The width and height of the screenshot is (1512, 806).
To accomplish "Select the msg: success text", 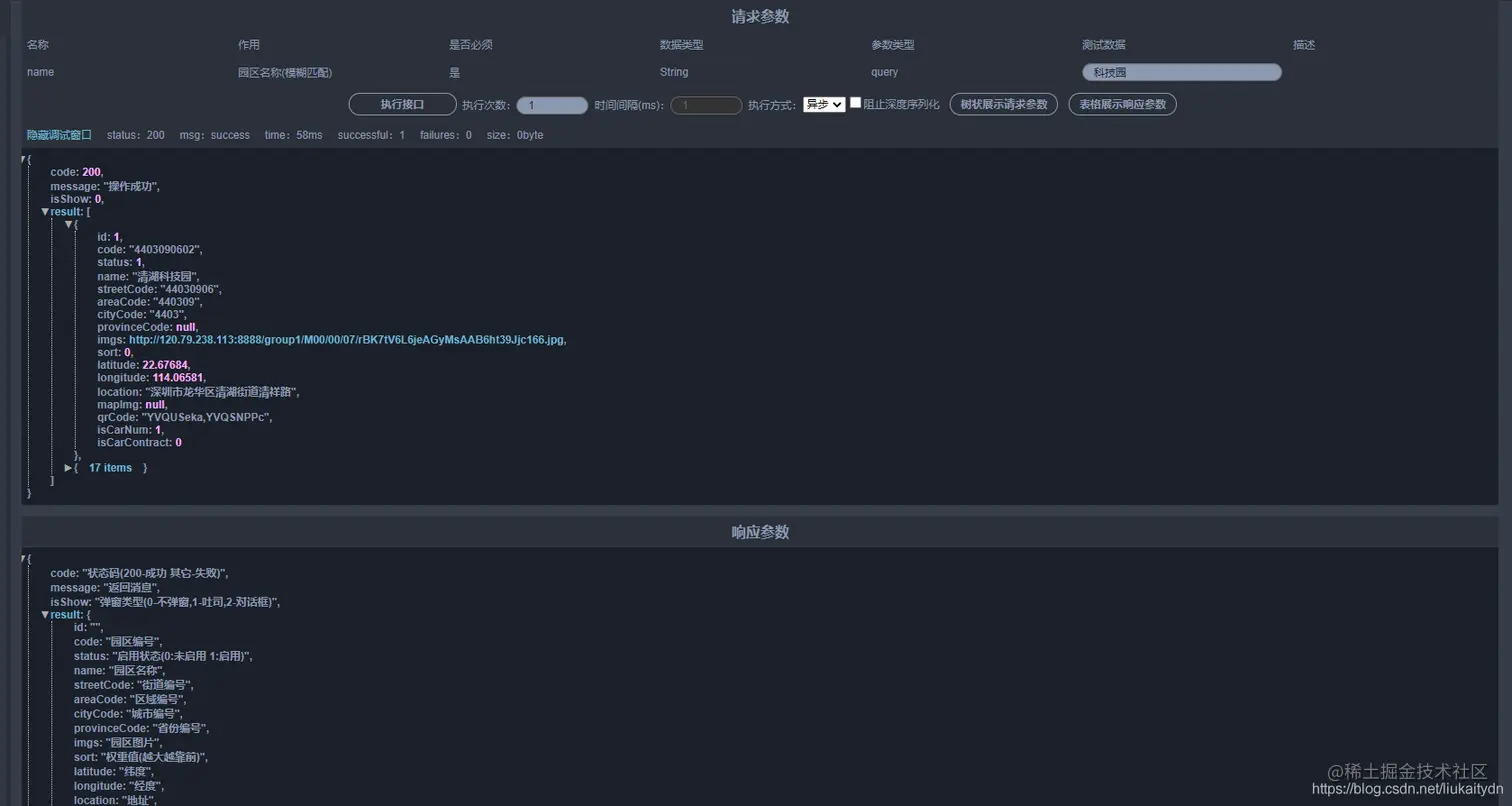I will click(x=215, y=135).
